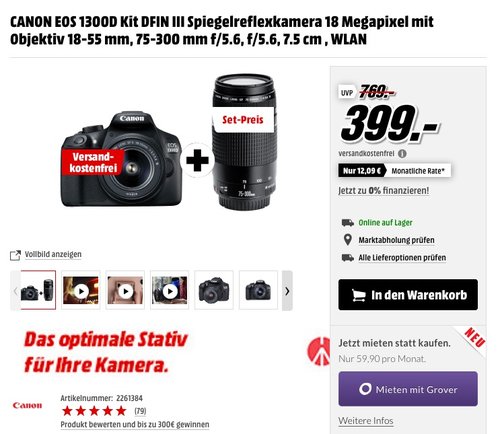500x434 pixels.
Task: Click the location pin icon for Marktabholung
Action: [348, 240]
